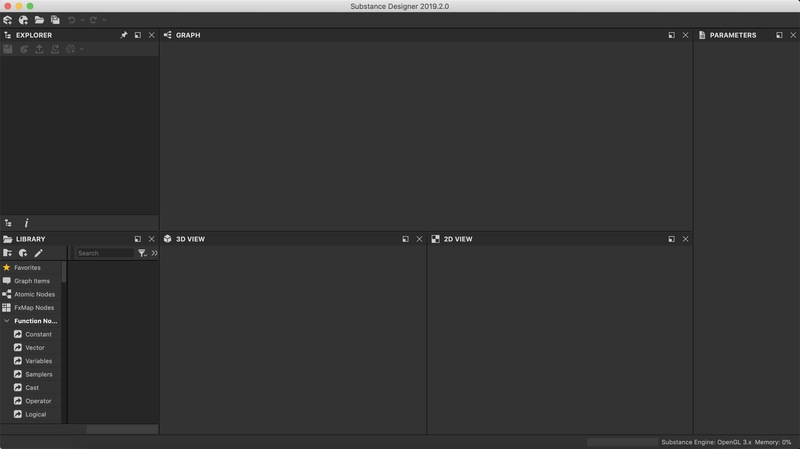Click the new MDL material globe icon in the main toolbar

[23, 20]
